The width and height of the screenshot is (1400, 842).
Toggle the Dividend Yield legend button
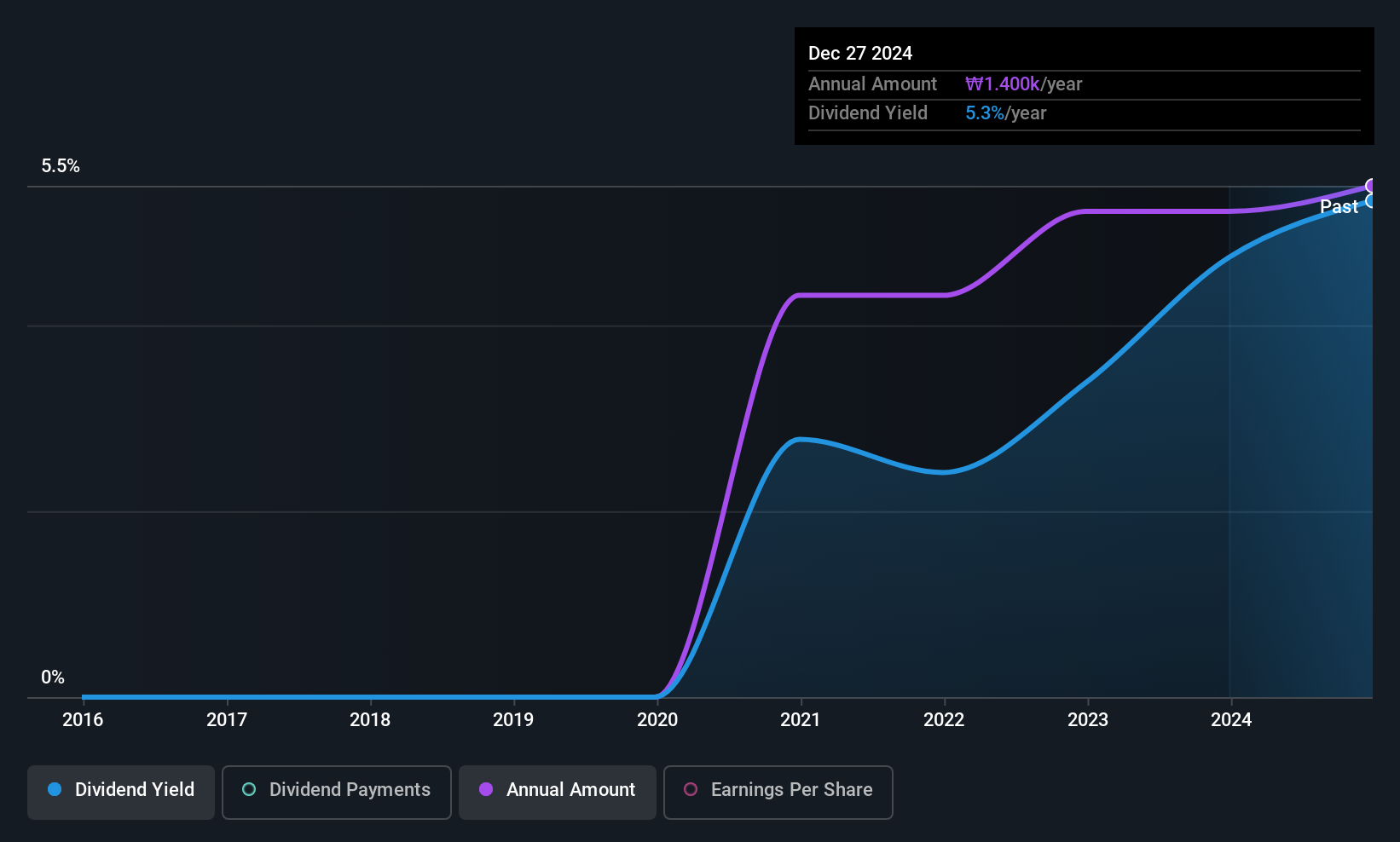pos(121,792)
